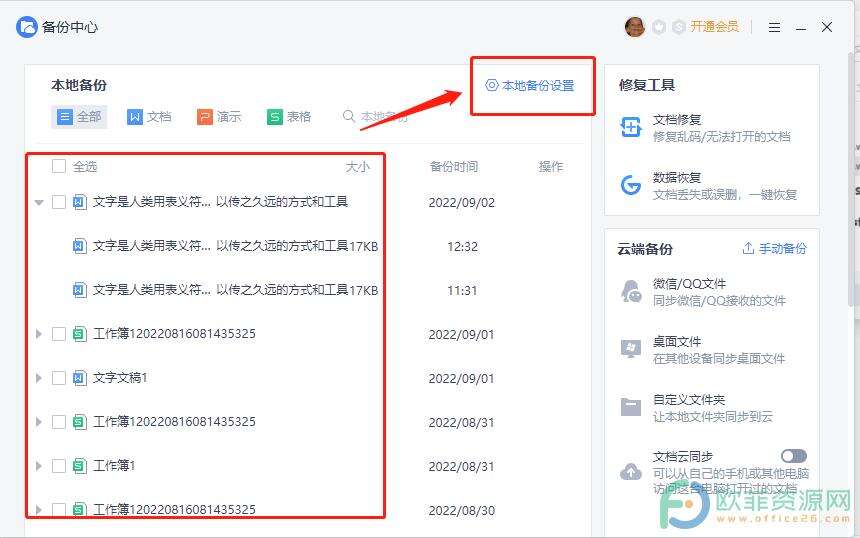Open the hamburger menu icon in title bar
The image size is (860, 538).
pyautogui.click(x=774, y=27)
